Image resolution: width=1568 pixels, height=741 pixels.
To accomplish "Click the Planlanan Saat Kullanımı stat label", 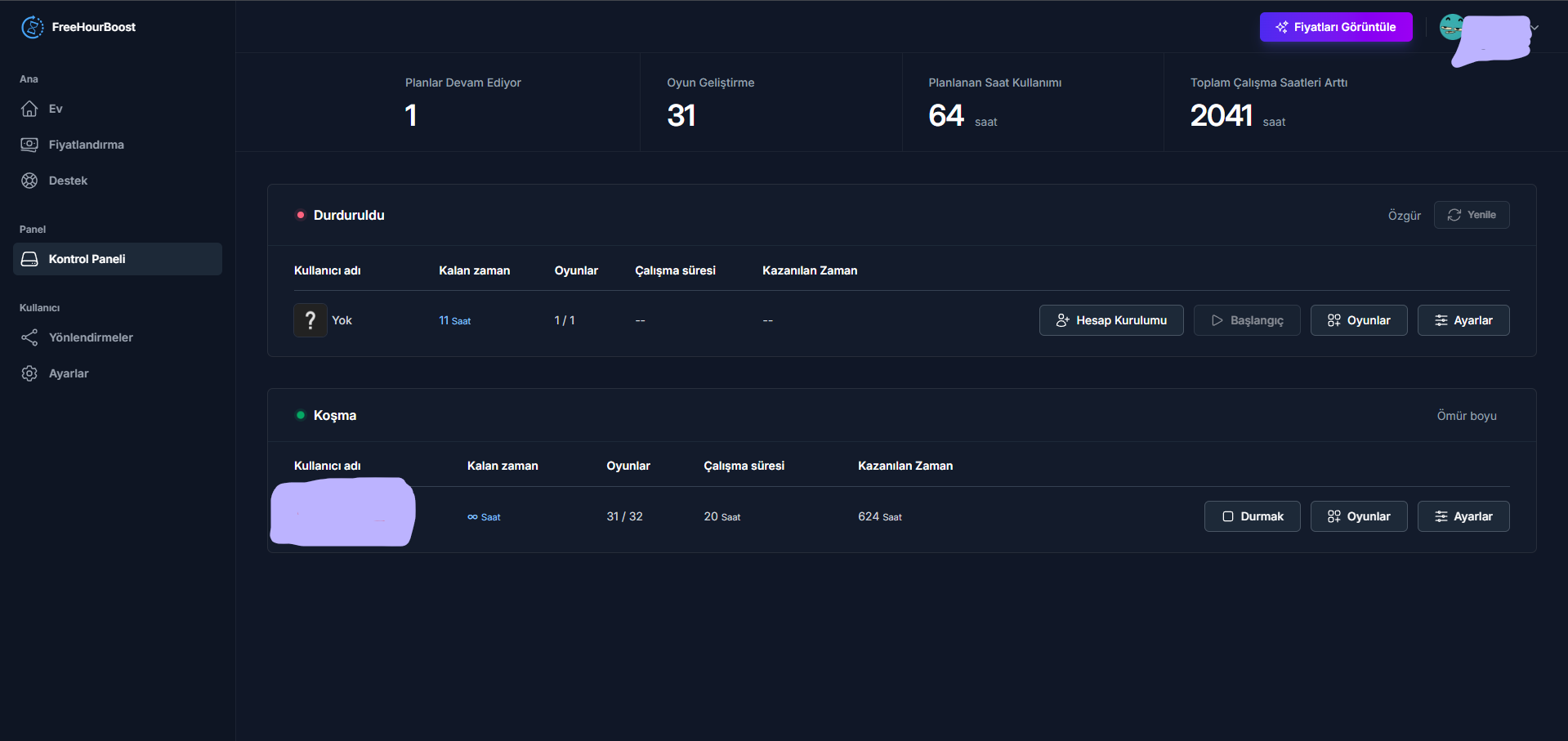I will (x=995, y=83).
